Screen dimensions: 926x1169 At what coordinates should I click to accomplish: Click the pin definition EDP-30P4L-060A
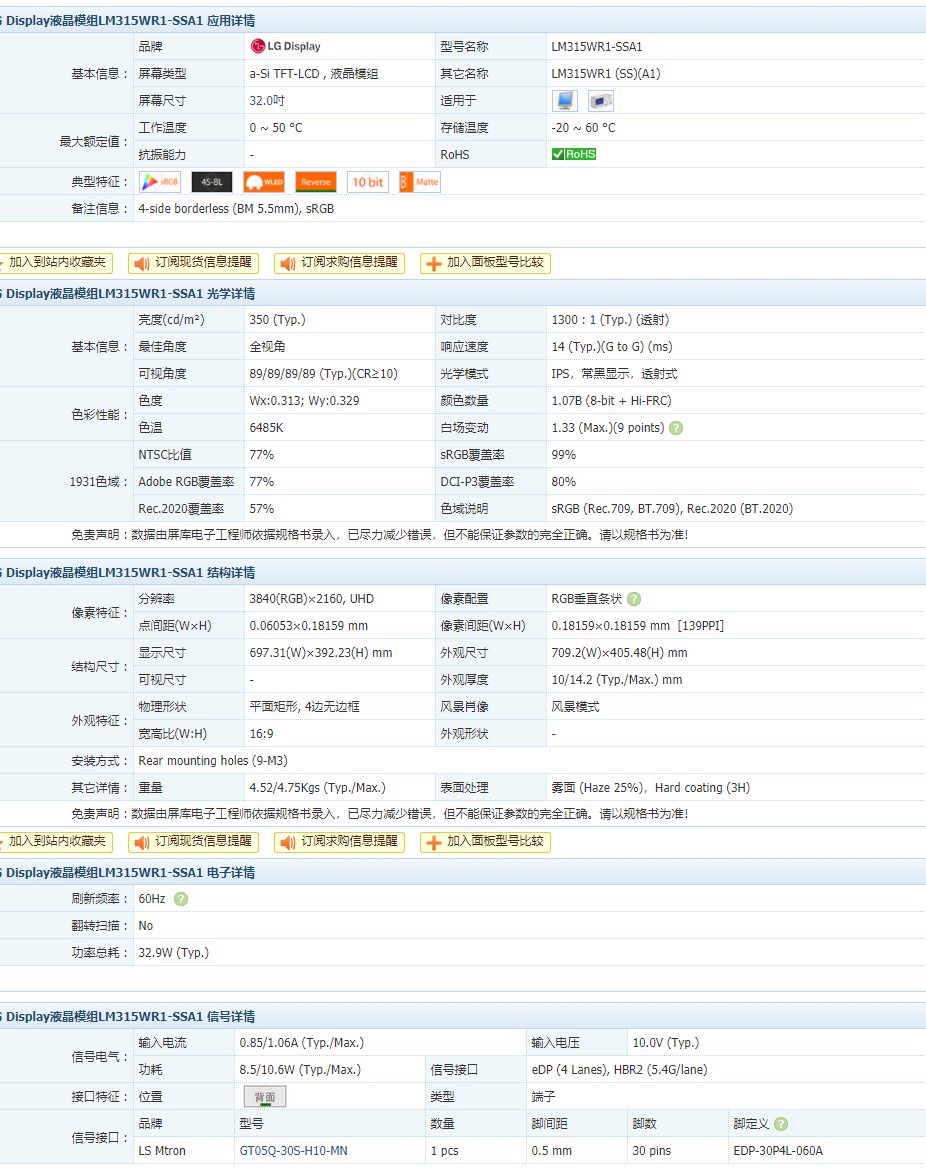(778, 1151)
